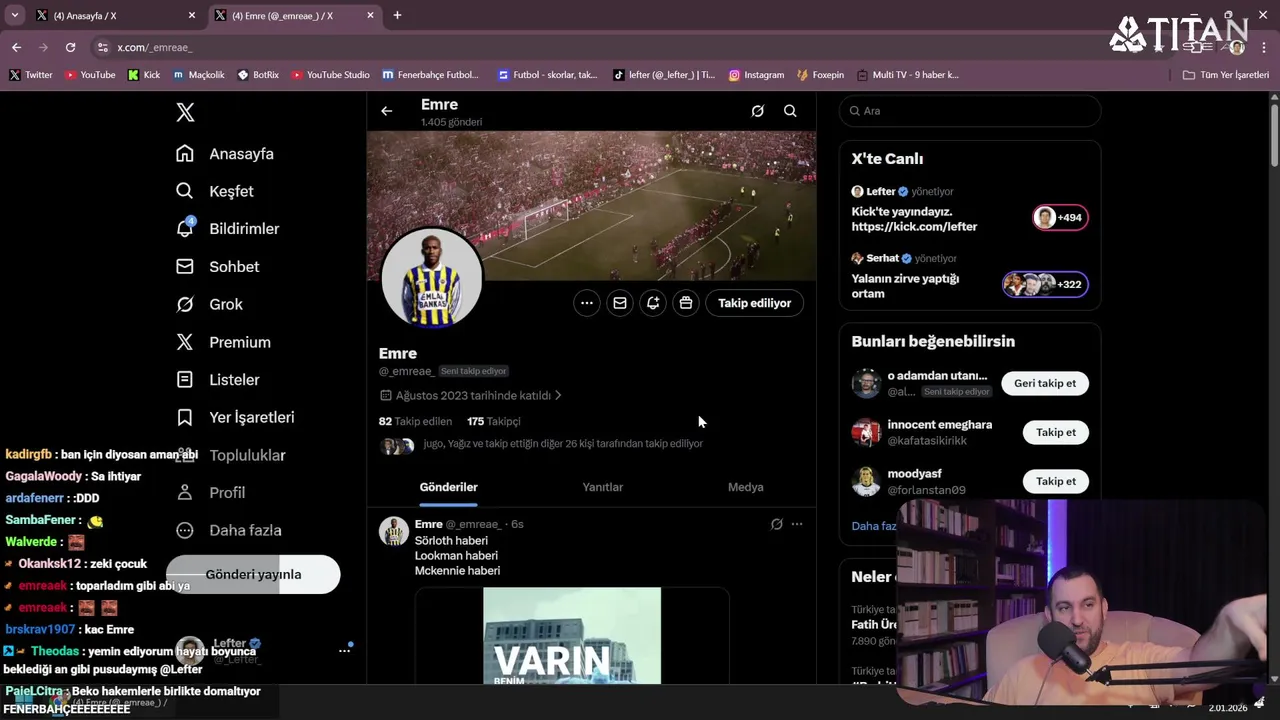Open BotRix bookmark

pos(258,75)
